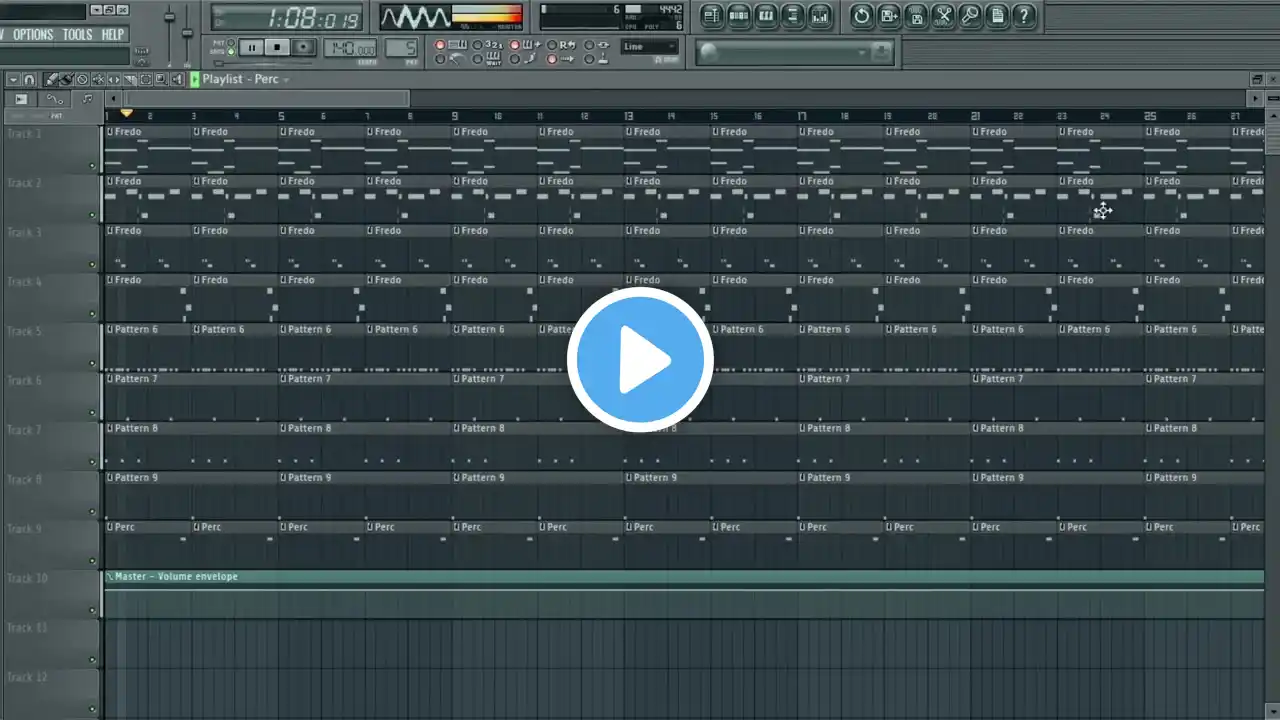Open the TOOLS menu

[77, 35]
